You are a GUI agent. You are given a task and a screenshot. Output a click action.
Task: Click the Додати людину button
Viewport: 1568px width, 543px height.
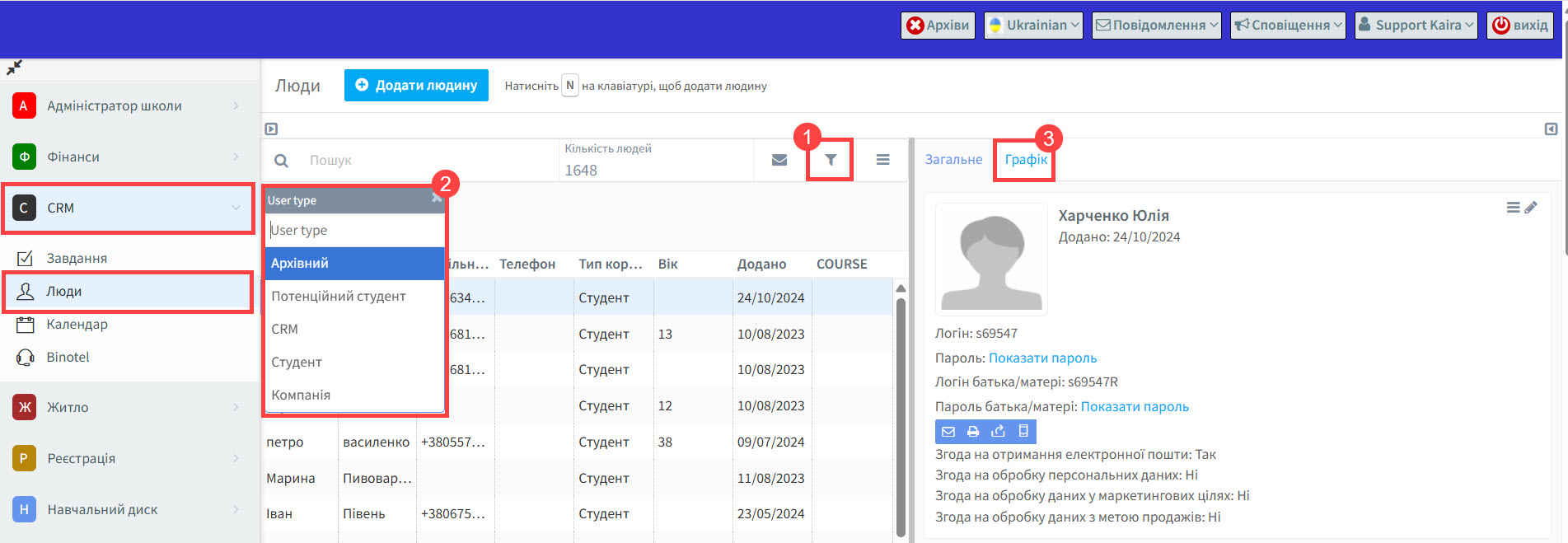(x=416, y=85)
